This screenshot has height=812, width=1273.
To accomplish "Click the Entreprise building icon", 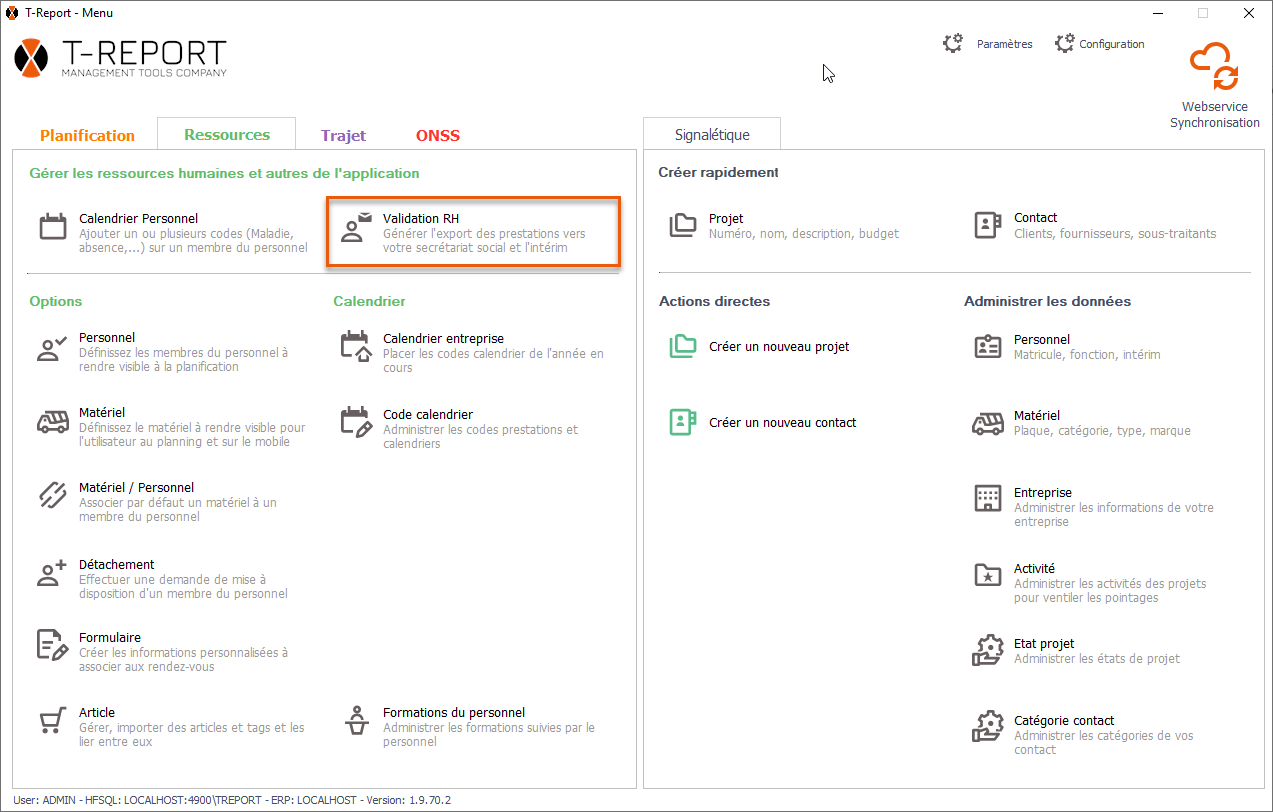I will pyautogui.click(x=987, y=498).
